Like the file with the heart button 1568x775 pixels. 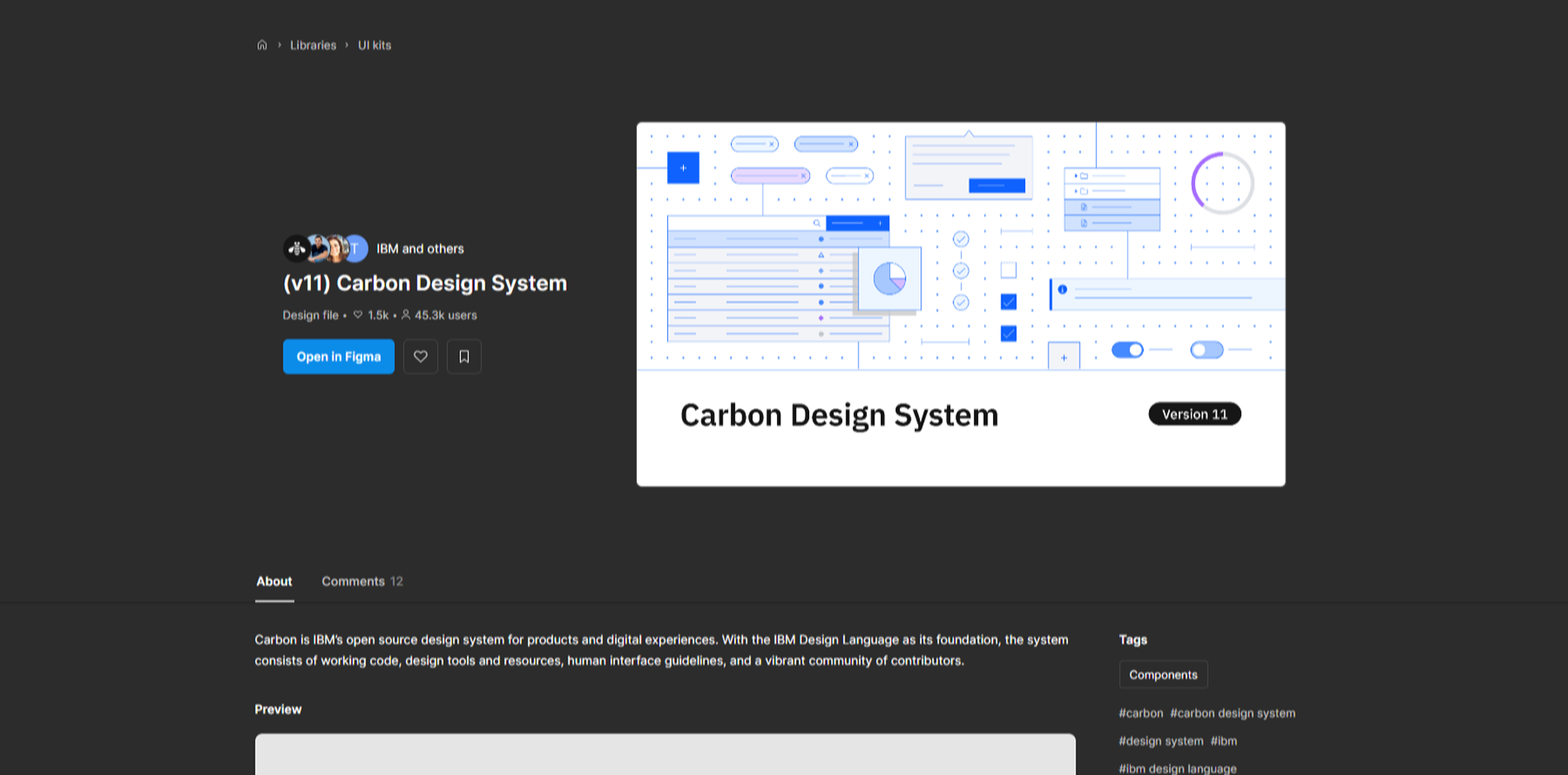421,356
